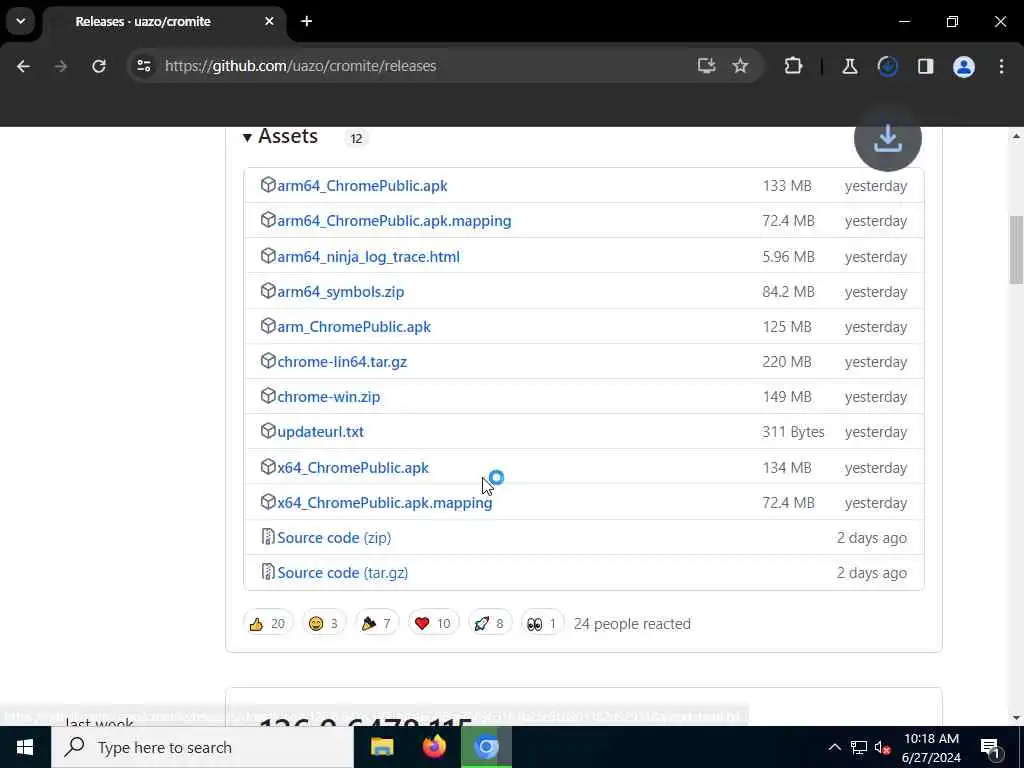The image size is (1024, 768).
Task: Collapse the Assets section triangle
Action: pyautogui.click(x=248, y=137)
